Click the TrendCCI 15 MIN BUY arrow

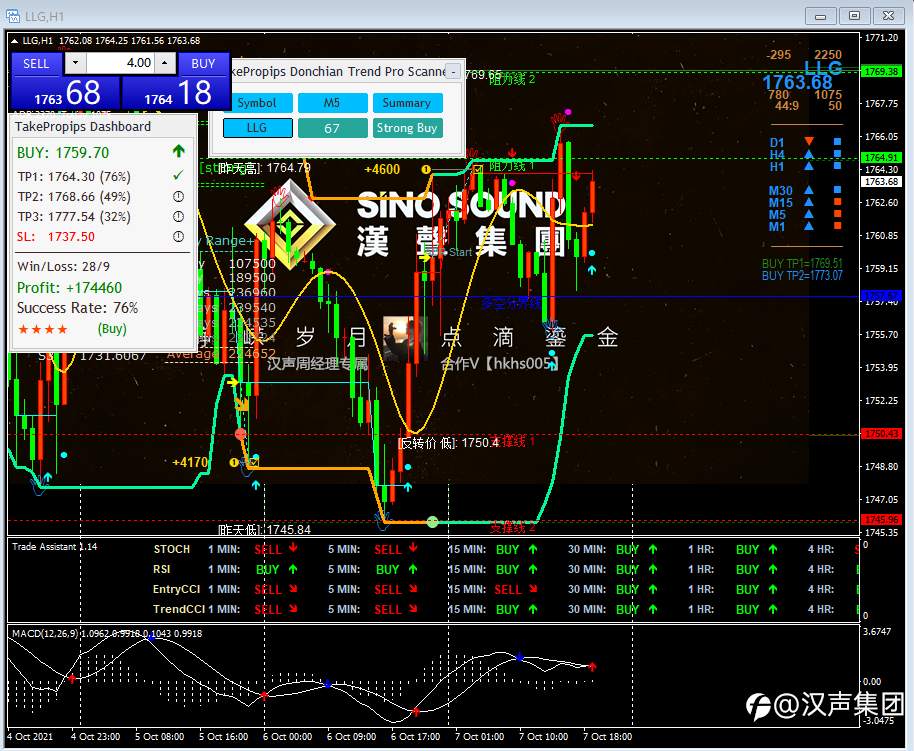533,609
